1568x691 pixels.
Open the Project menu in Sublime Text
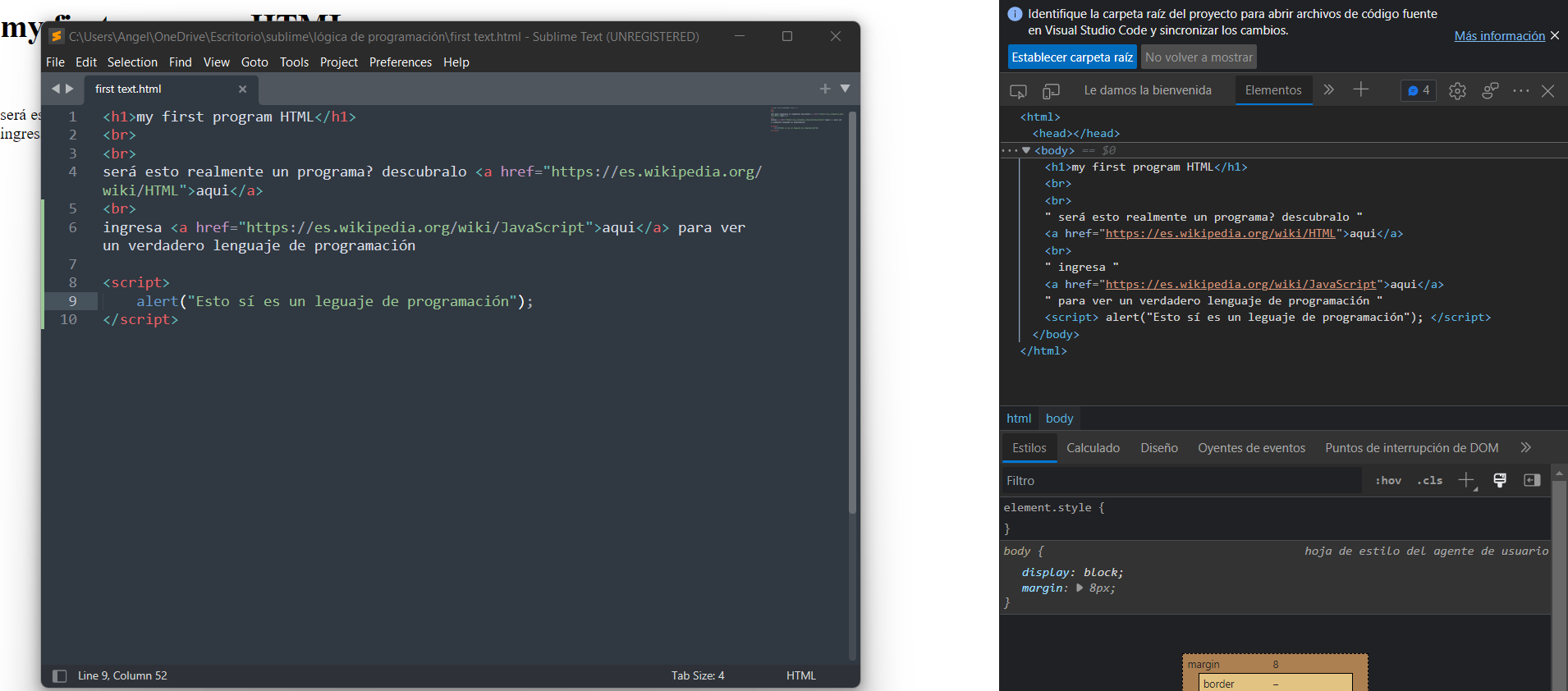339,62
